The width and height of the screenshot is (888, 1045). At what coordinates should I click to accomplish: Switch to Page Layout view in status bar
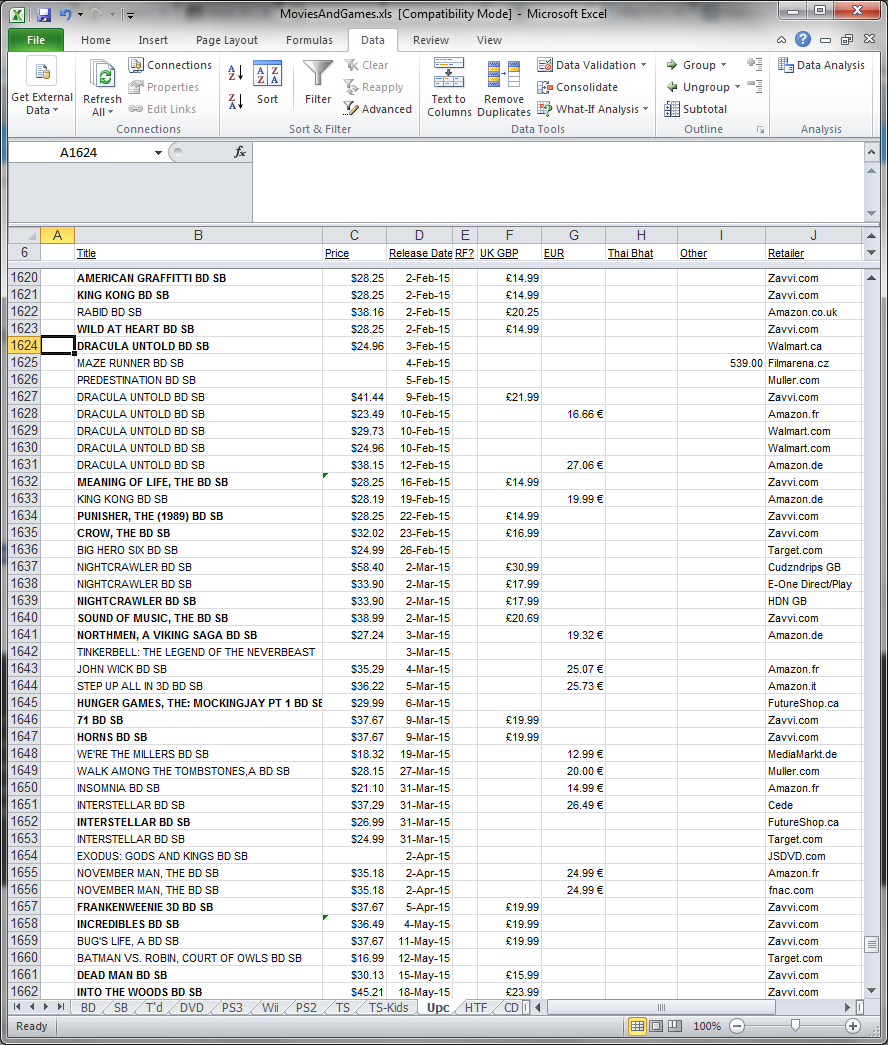656,1026
